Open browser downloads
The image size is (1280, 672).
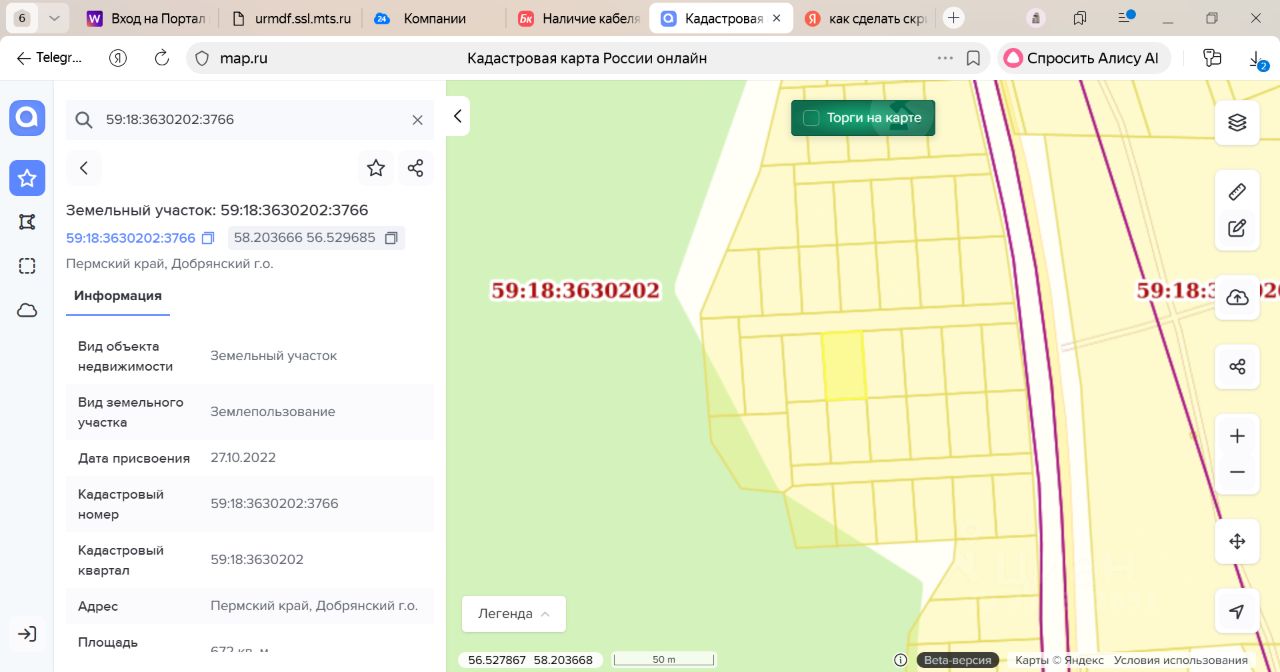point(1257,60)
